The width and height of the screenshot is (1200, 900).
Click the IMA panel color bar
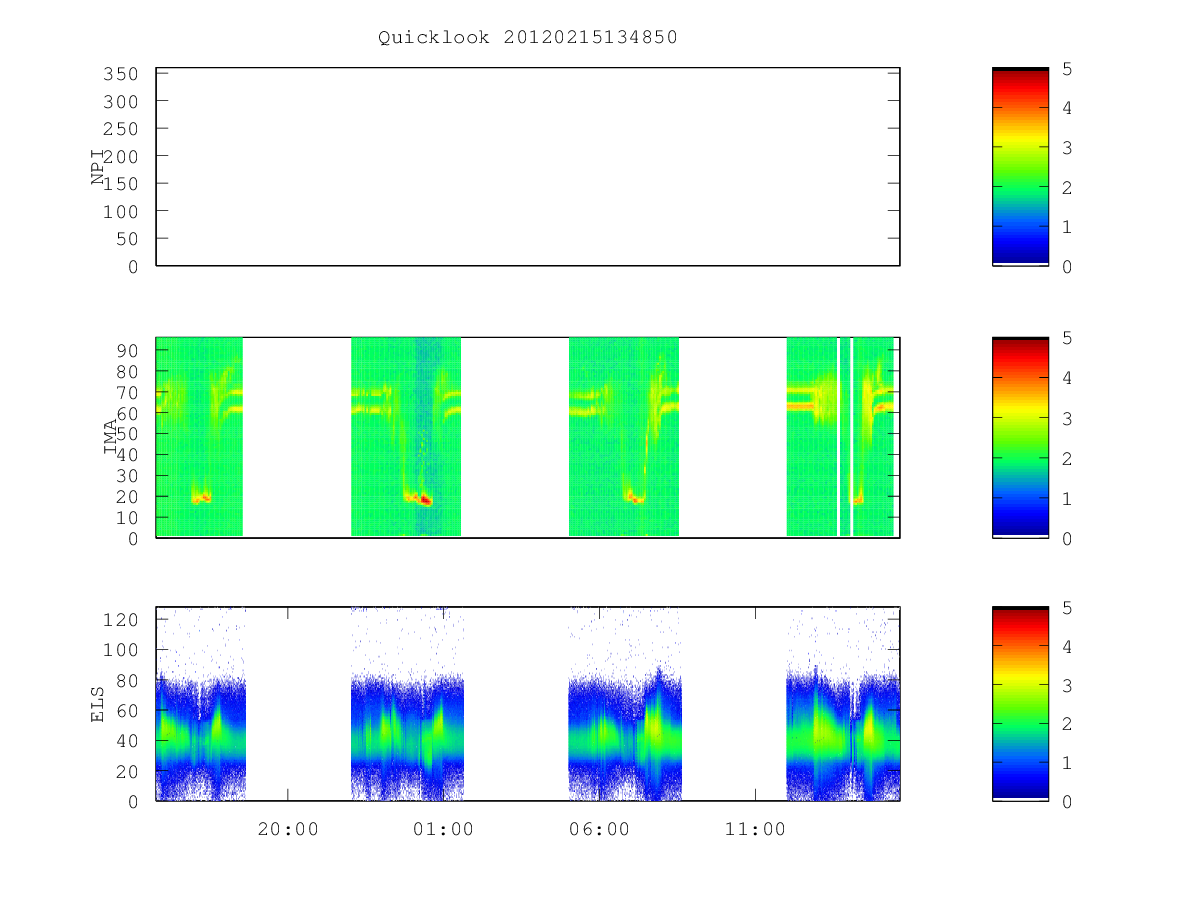(x=1020, y=438)
